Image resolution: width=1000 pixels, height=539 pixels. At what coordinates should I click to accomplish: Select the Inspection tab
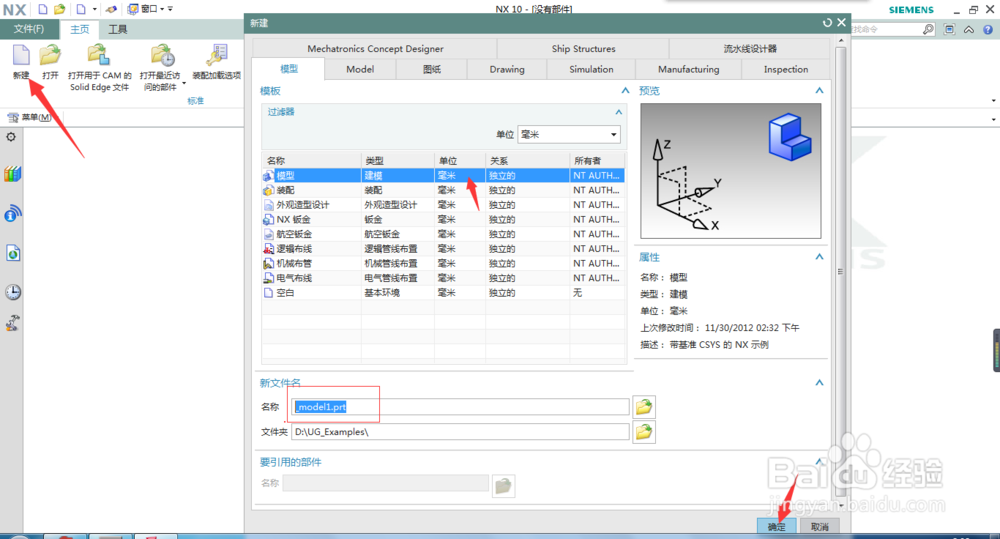[786, 69]
